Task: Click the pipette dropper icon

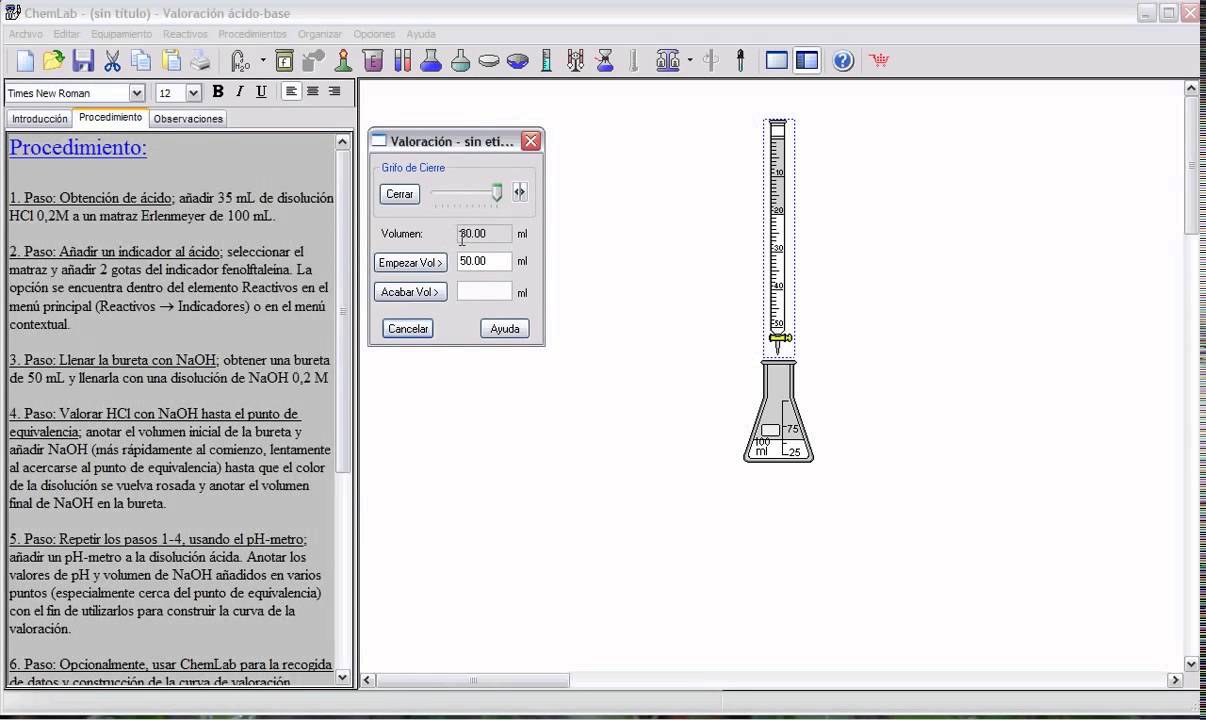Action: pyautogui.click(x=740, y=61)
